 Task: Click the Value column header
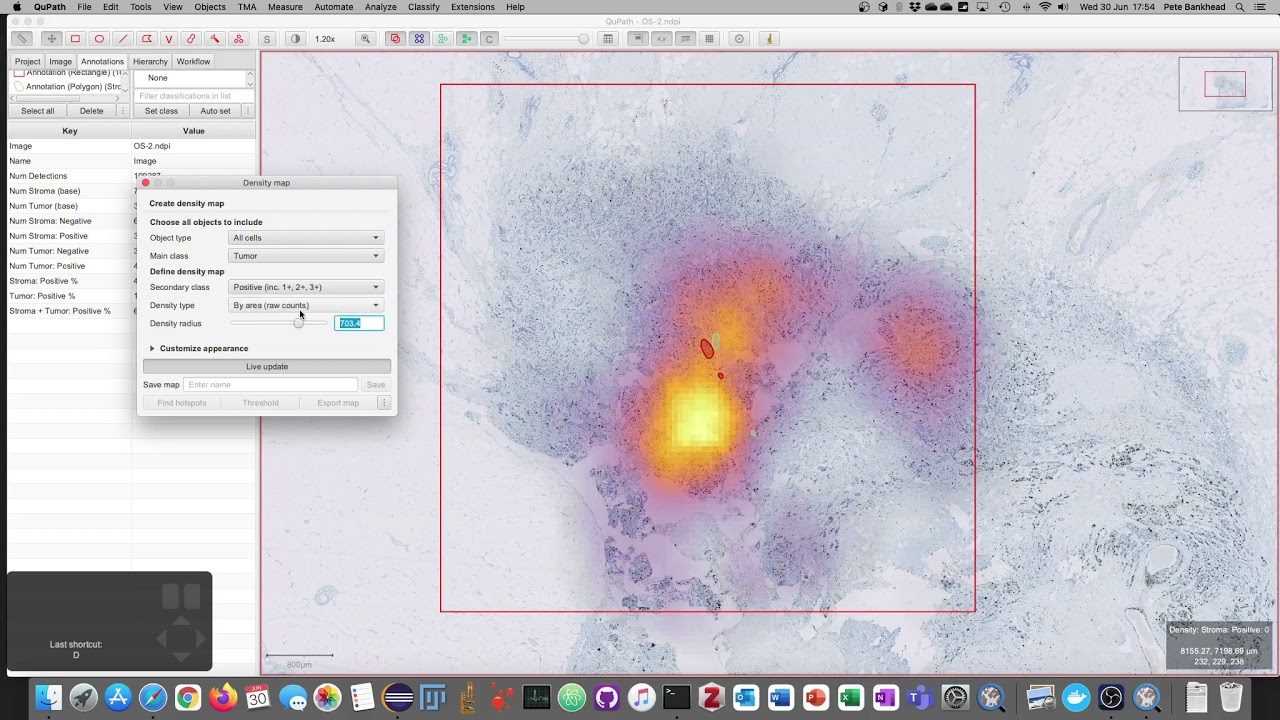tap(194, 131)
